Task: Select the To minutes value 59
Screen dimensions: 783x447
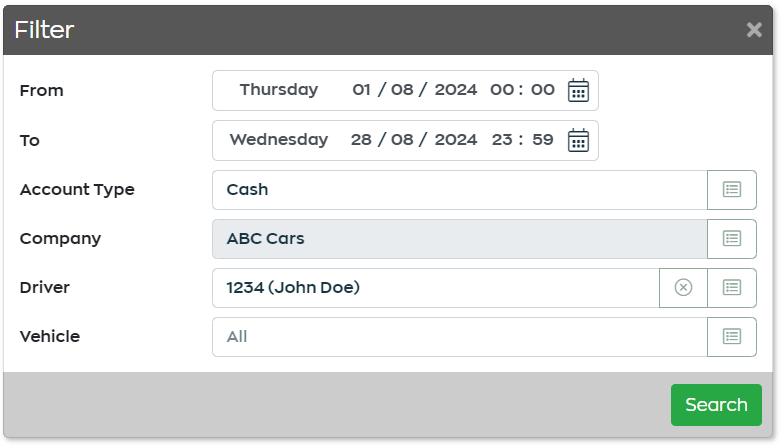Action: pyautogui.click(x=543, y=140)
